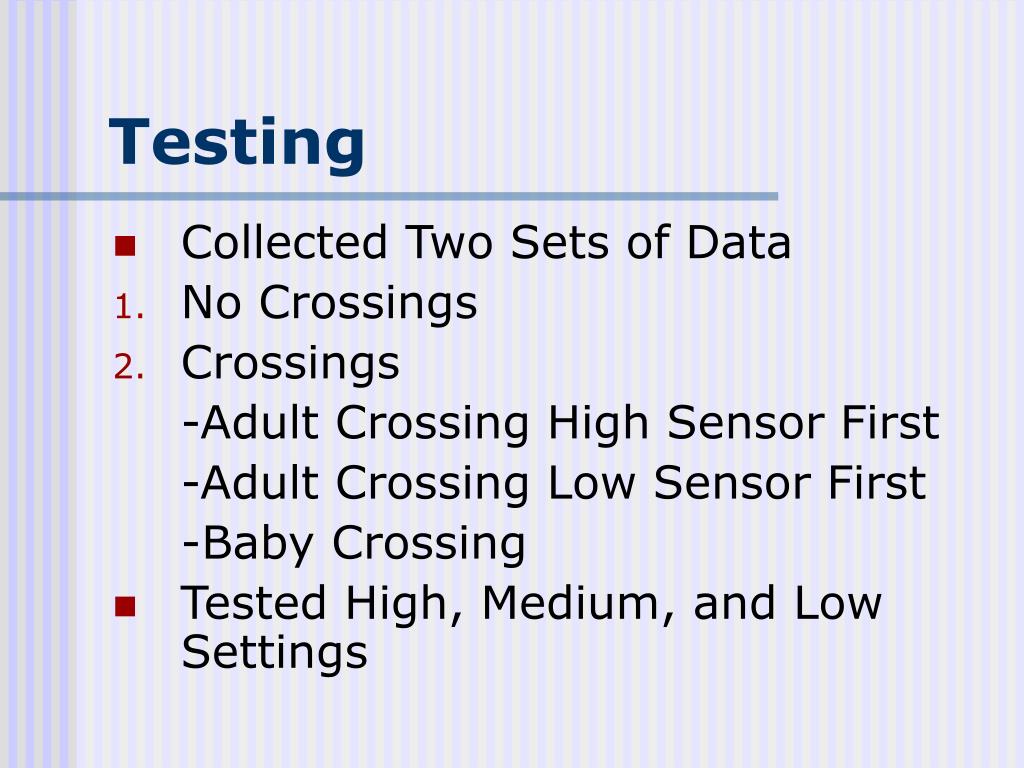This screenshot has height=768, width=1024.
Task: Click the horizontal blue line under the title
Action: coord(389,196)
